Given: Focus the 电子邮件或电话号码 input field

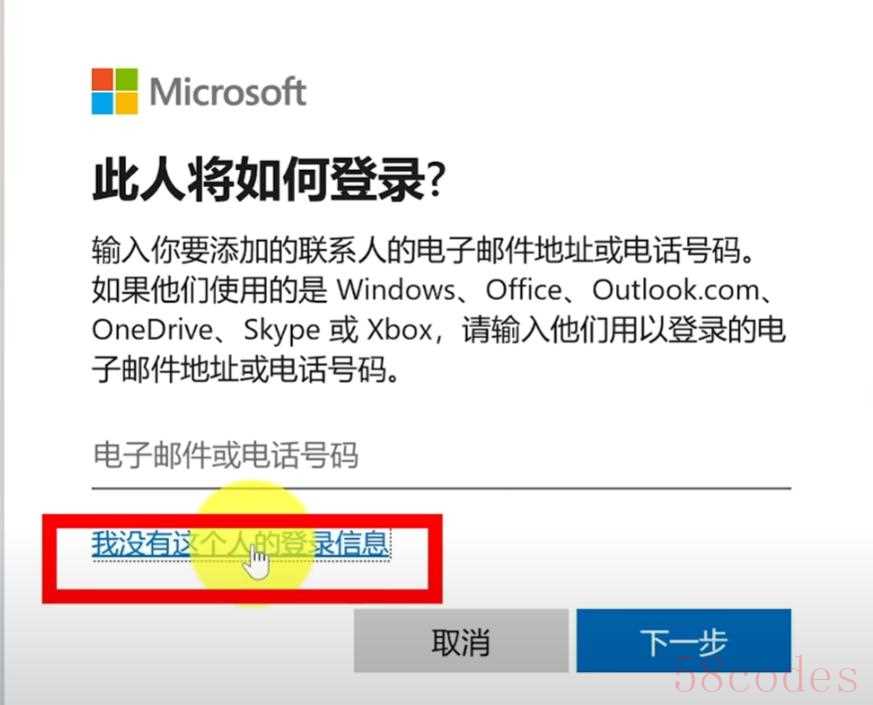Looking at the screenshot, I should (x=441, y=457).
